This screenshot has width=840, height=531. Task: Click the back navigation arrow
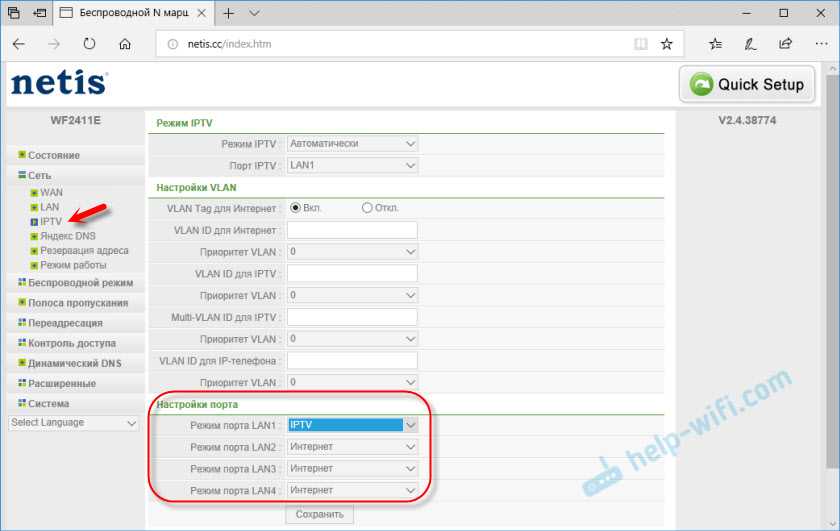point(20,44)
